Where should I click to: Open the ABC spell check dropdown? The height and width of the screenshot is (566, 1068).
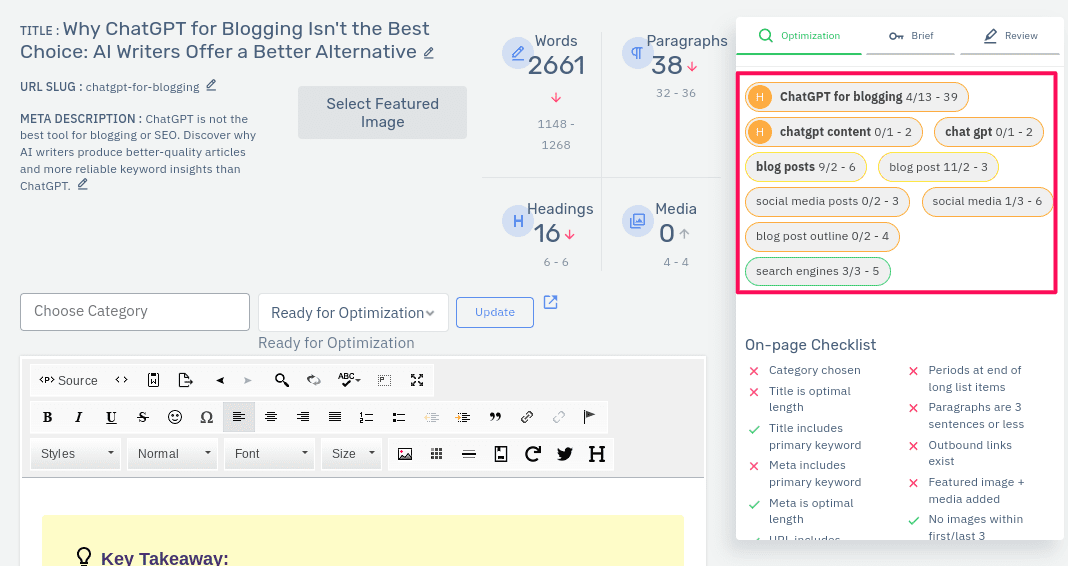349,380
